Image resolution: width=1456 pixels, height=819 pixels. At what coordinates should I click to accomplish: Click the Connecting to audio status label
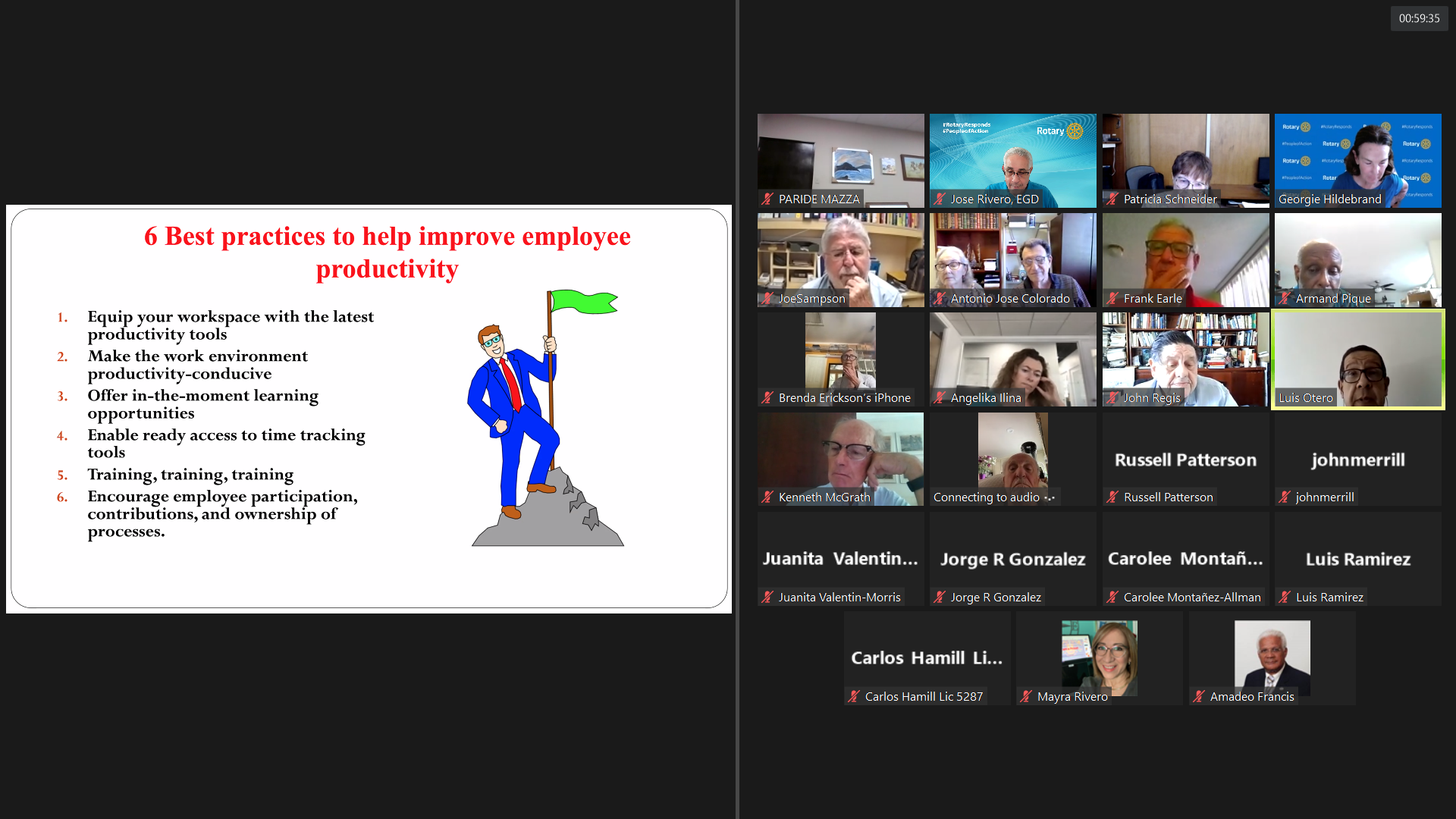click(986, 497)
